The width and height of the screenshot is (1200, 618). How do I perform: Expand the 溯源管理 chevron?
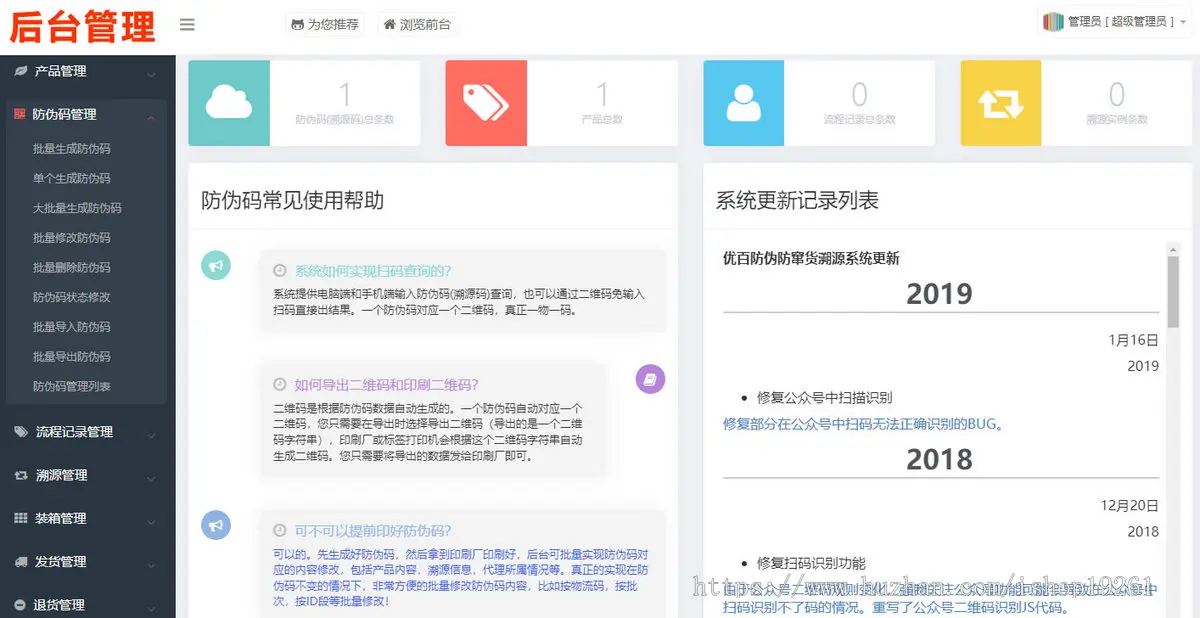tap(151, 478)
